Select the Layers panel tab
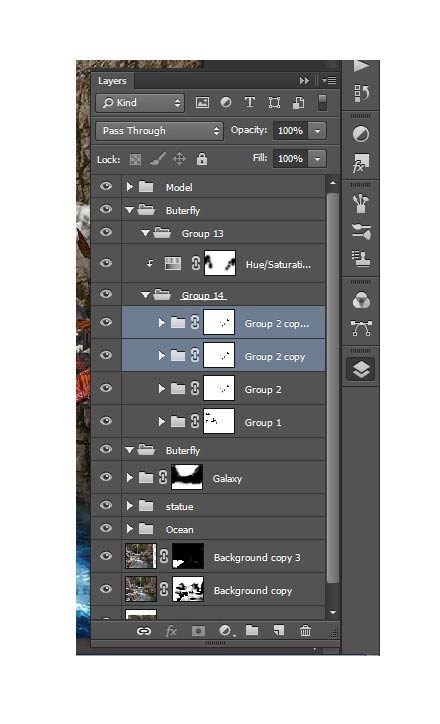The width and height of the screenshot is (440, 724). click(112, 81)
